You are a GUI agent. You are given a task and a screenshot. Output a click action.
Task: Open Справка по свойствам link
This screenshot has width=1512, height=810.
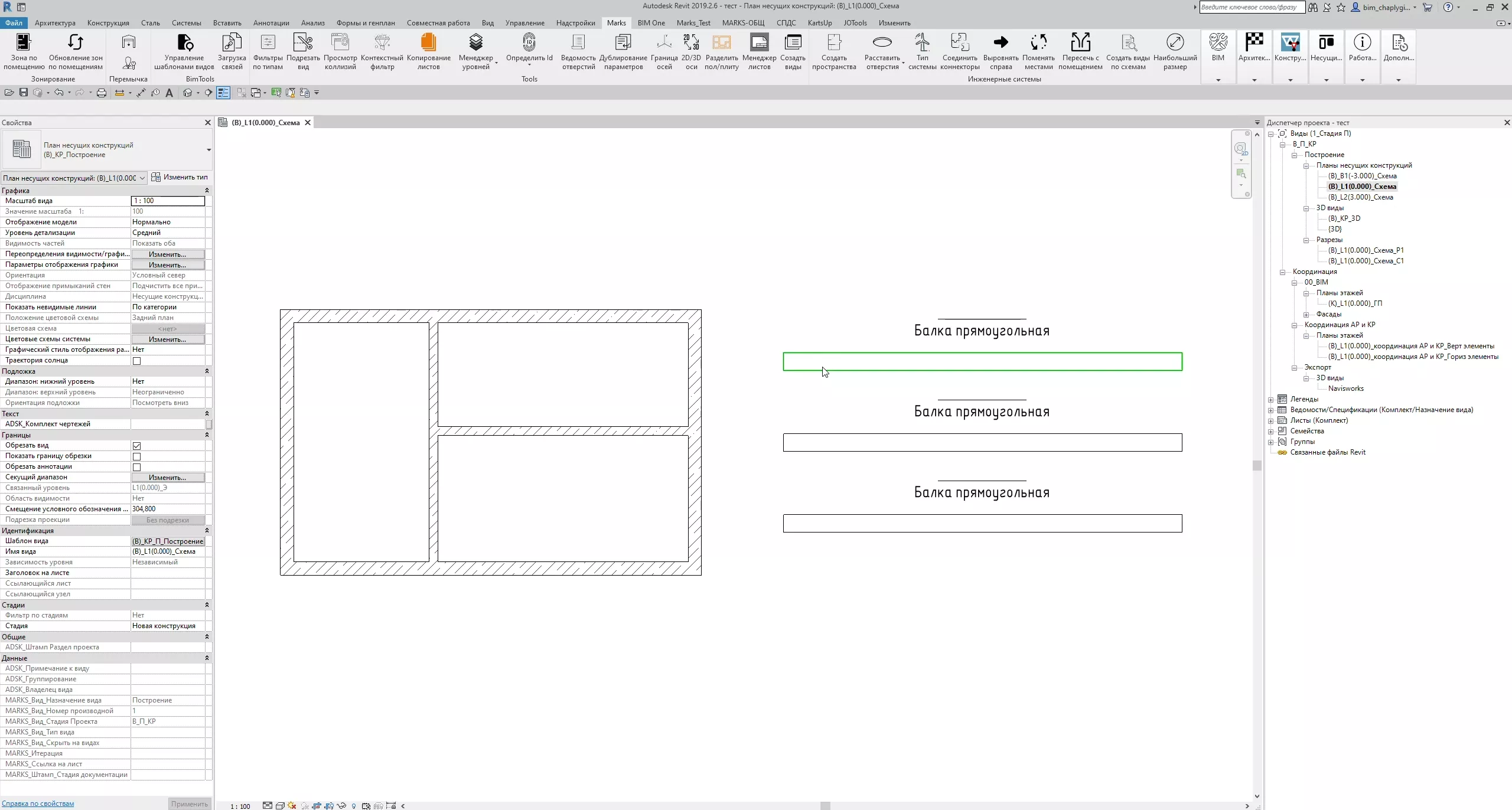38,804
